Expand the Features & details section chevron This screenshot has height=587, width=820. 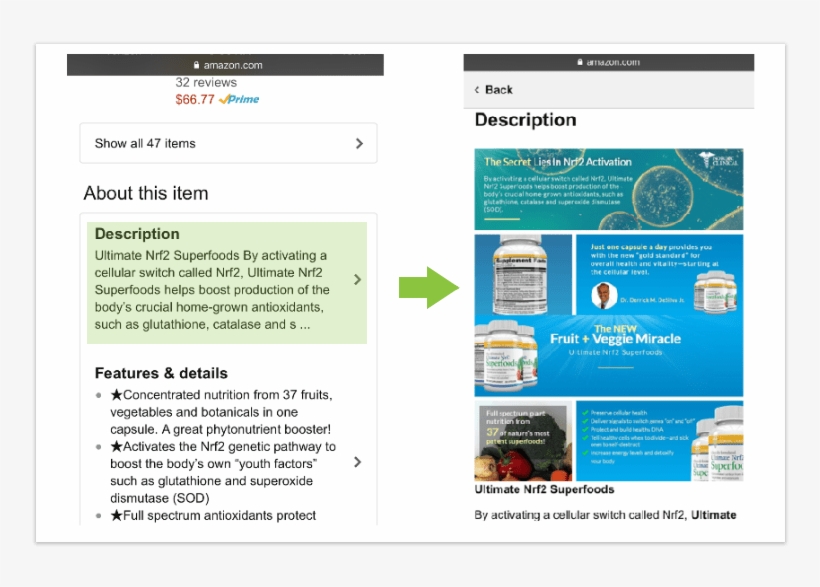point(357,462)
